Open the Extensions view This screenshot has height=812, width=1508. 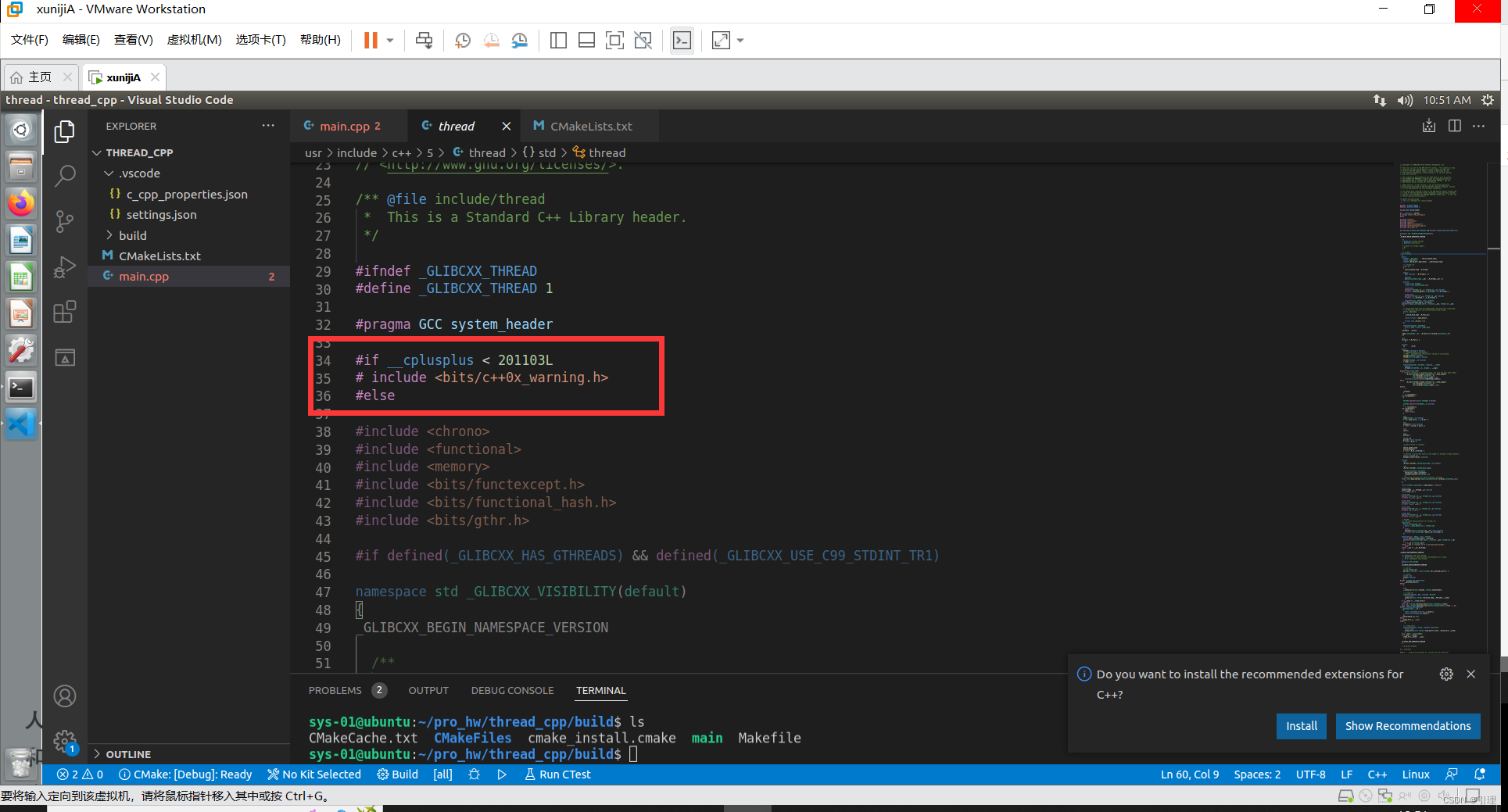point(64,311)
